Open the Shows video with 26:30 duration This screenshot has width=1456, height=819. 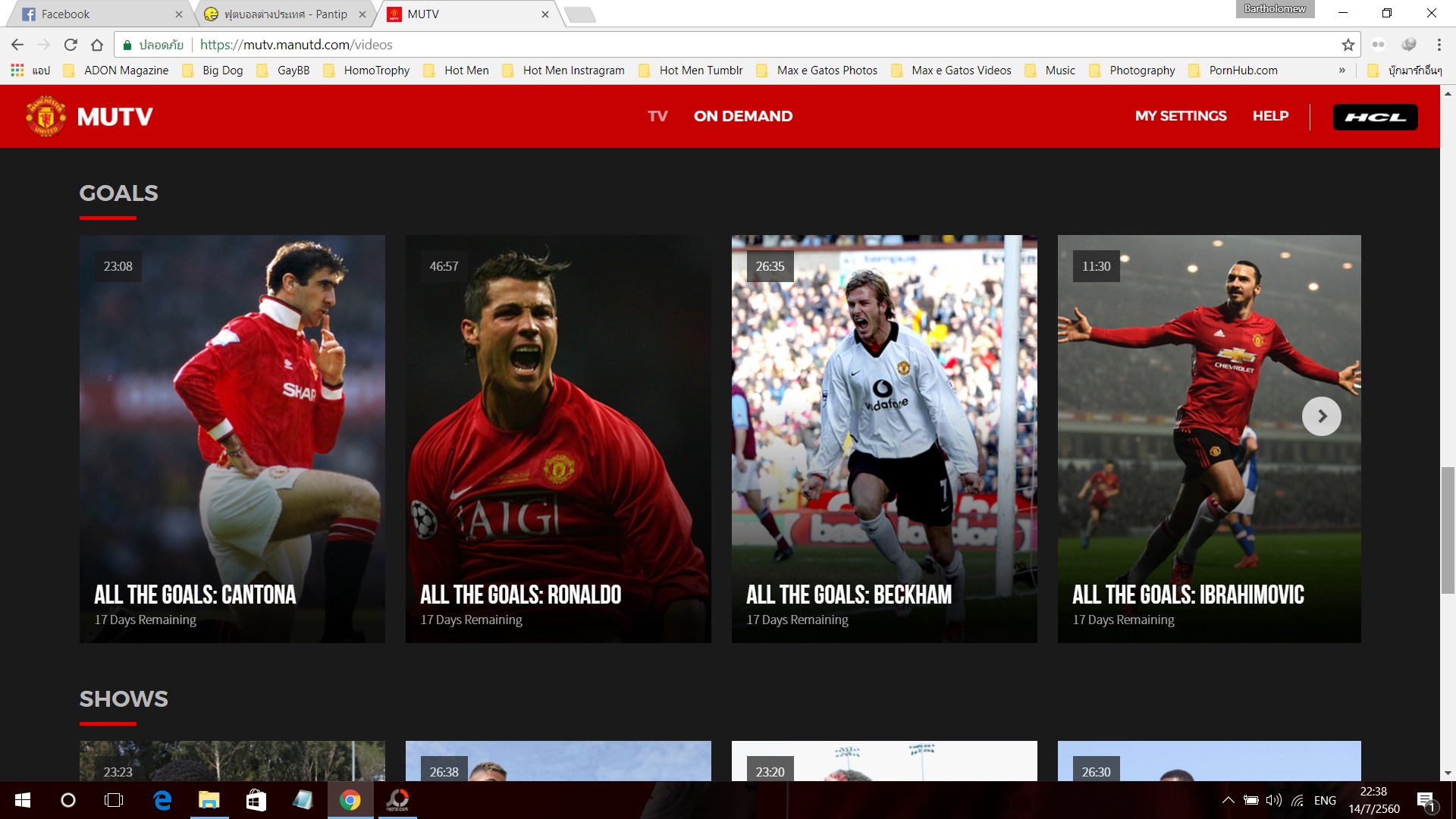[1209, 761]
